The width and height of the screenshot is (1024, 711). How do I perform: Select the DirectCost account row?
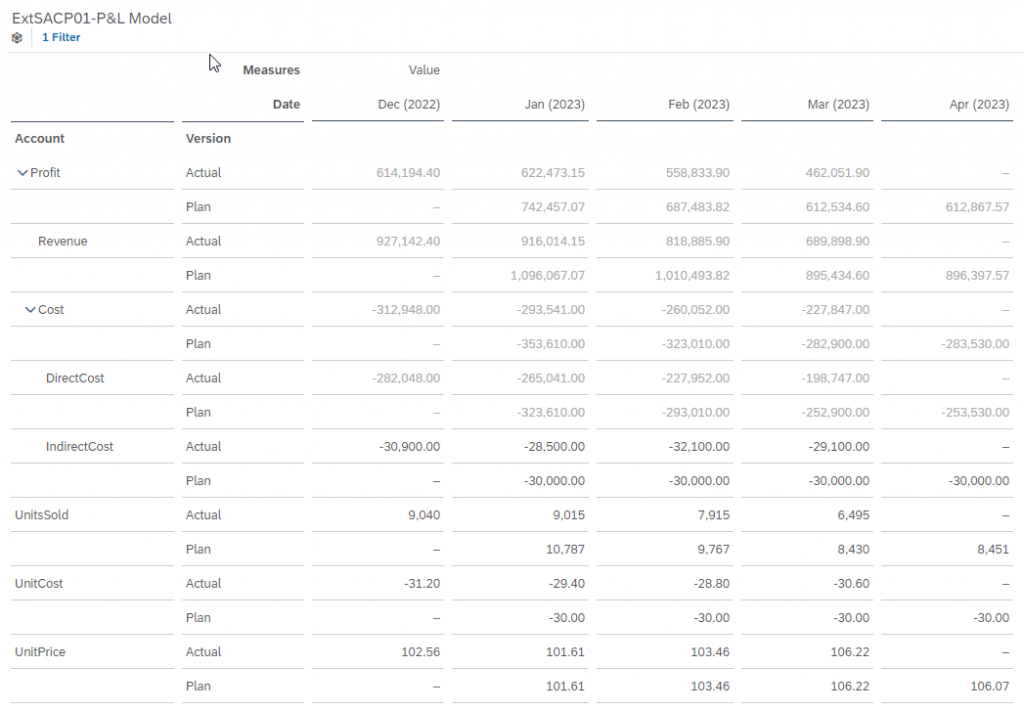[x=75, y=378]
